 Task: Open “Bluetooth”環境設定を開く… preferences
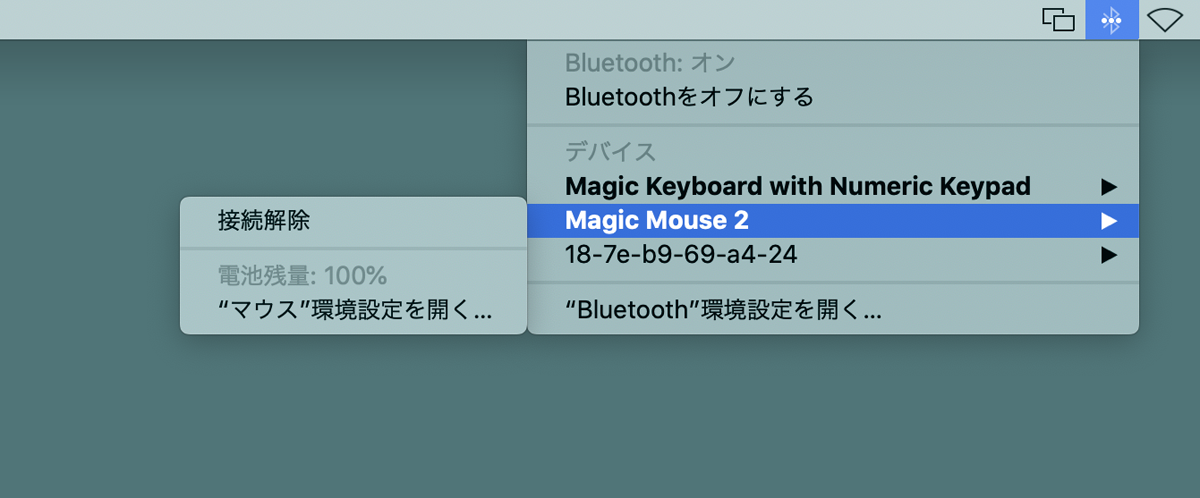pos(723,310)
